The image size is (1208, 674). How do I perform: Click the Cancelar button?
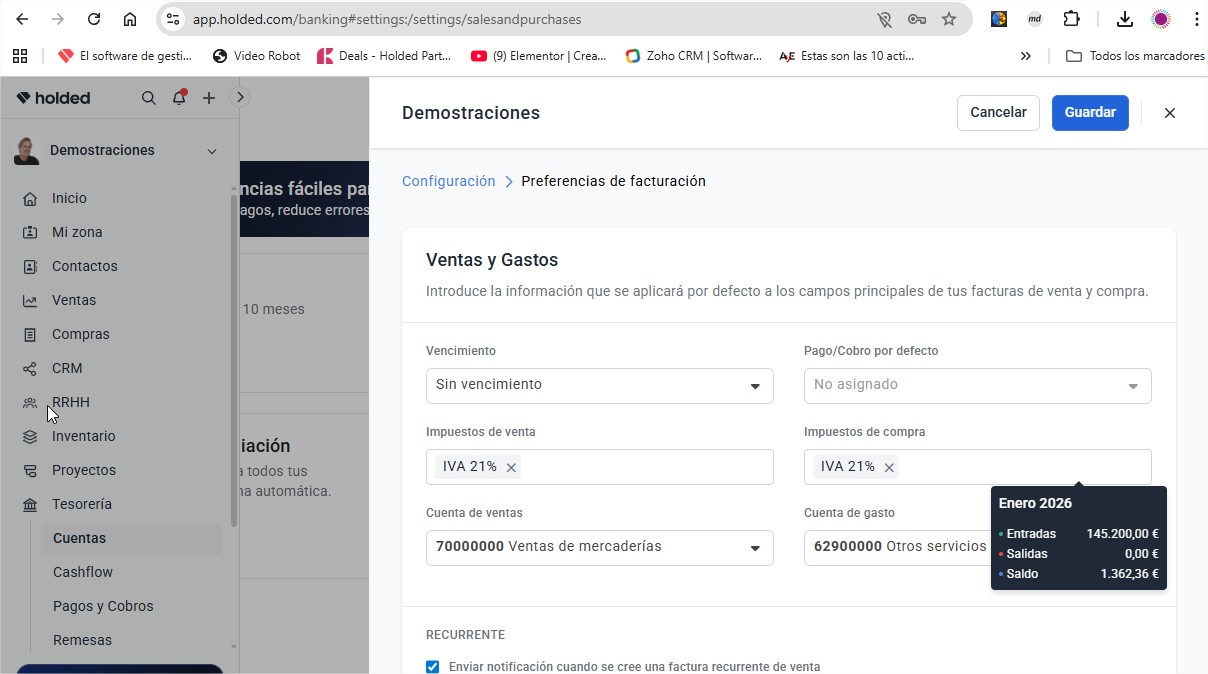(x=997, y=113)
